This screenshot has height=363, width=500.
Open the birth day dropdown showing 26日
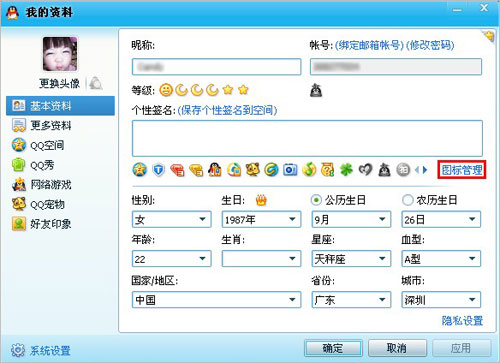pos(441,219)
